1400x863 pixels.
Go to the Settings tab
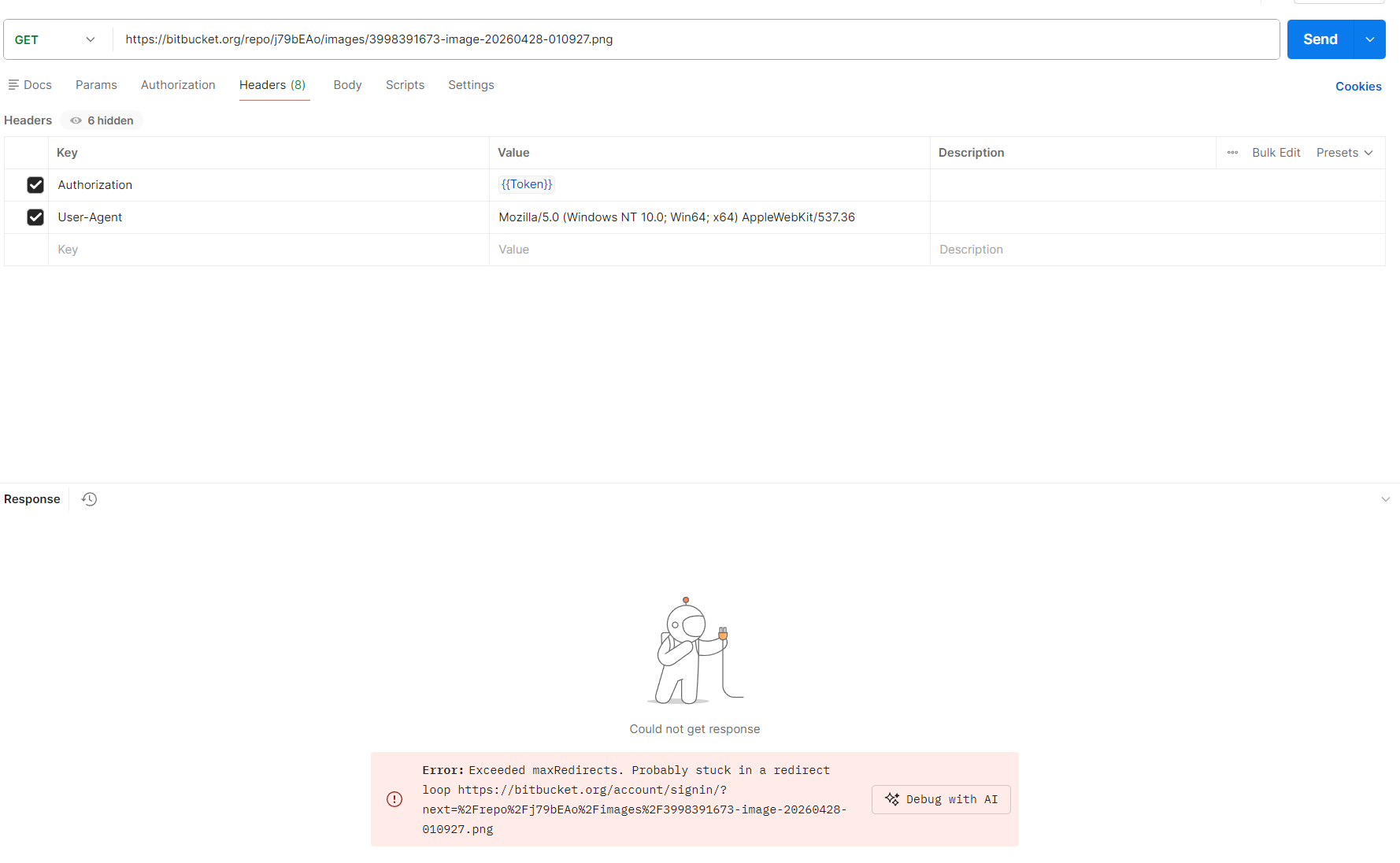[471, 85]
